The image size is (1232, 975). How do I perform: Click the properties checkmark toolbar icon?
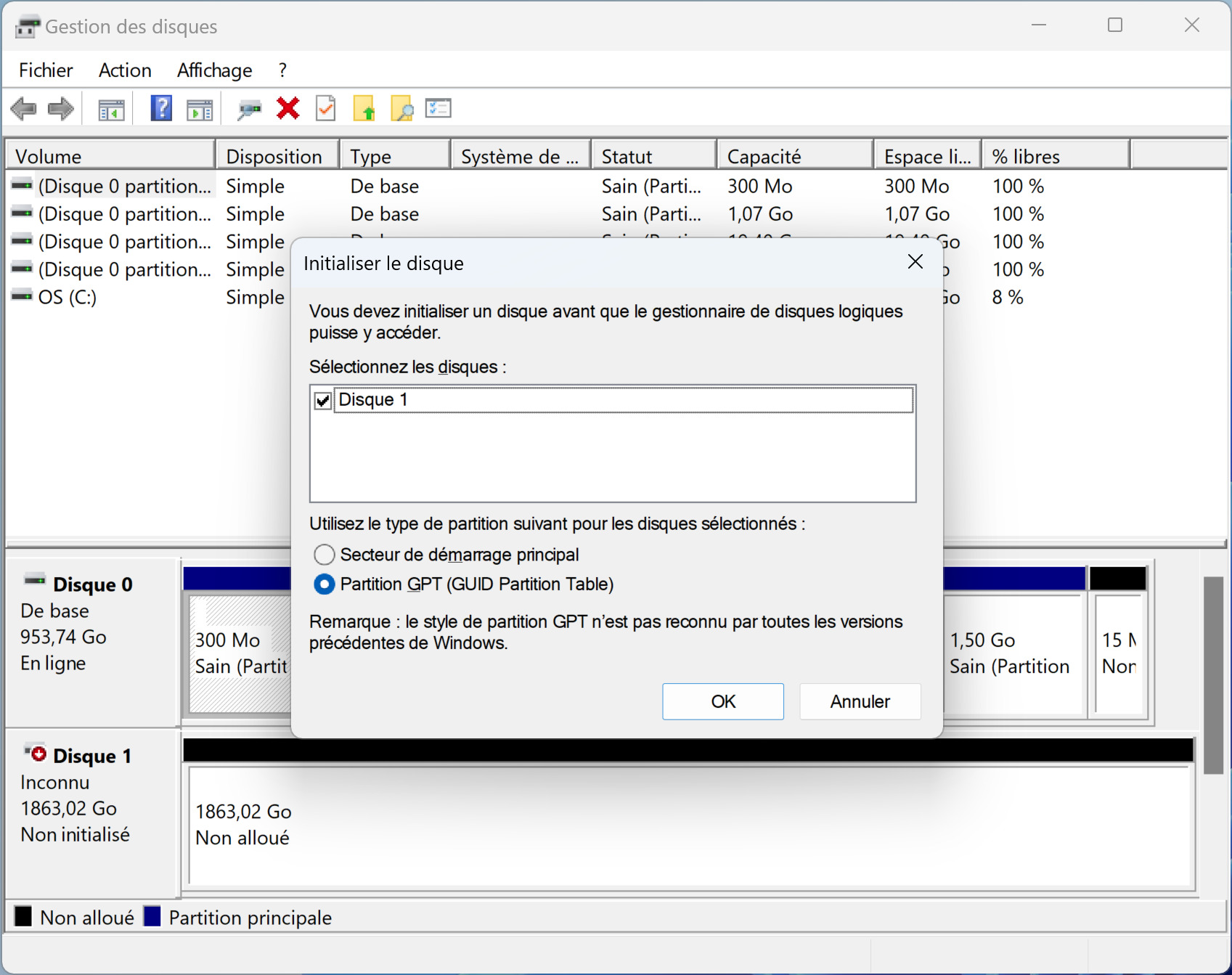(326, 109)
